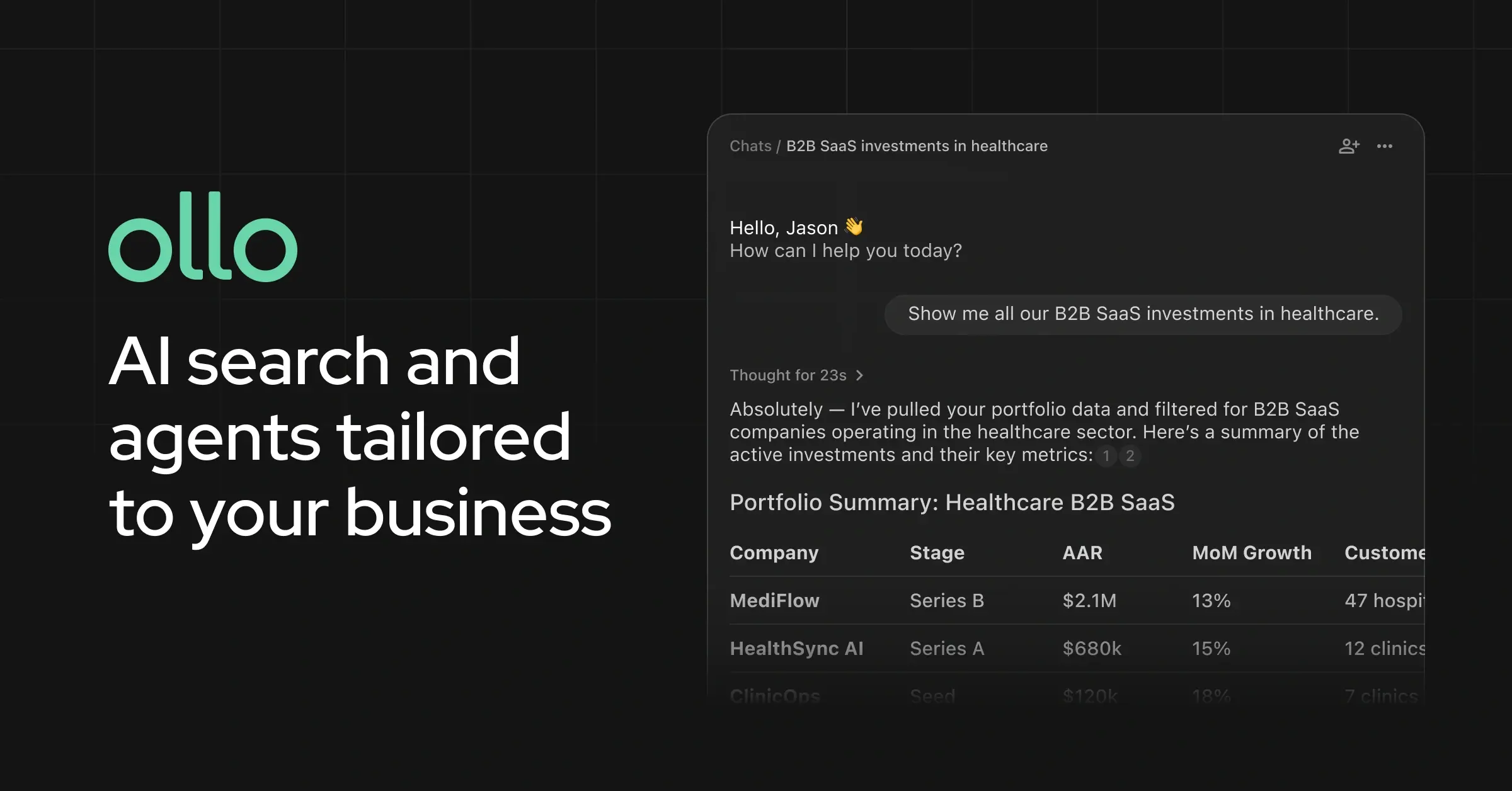Viewport: 1512px width, 791px height.
Task: Click the waving hand emoji
Action: (x=854, y=227)
